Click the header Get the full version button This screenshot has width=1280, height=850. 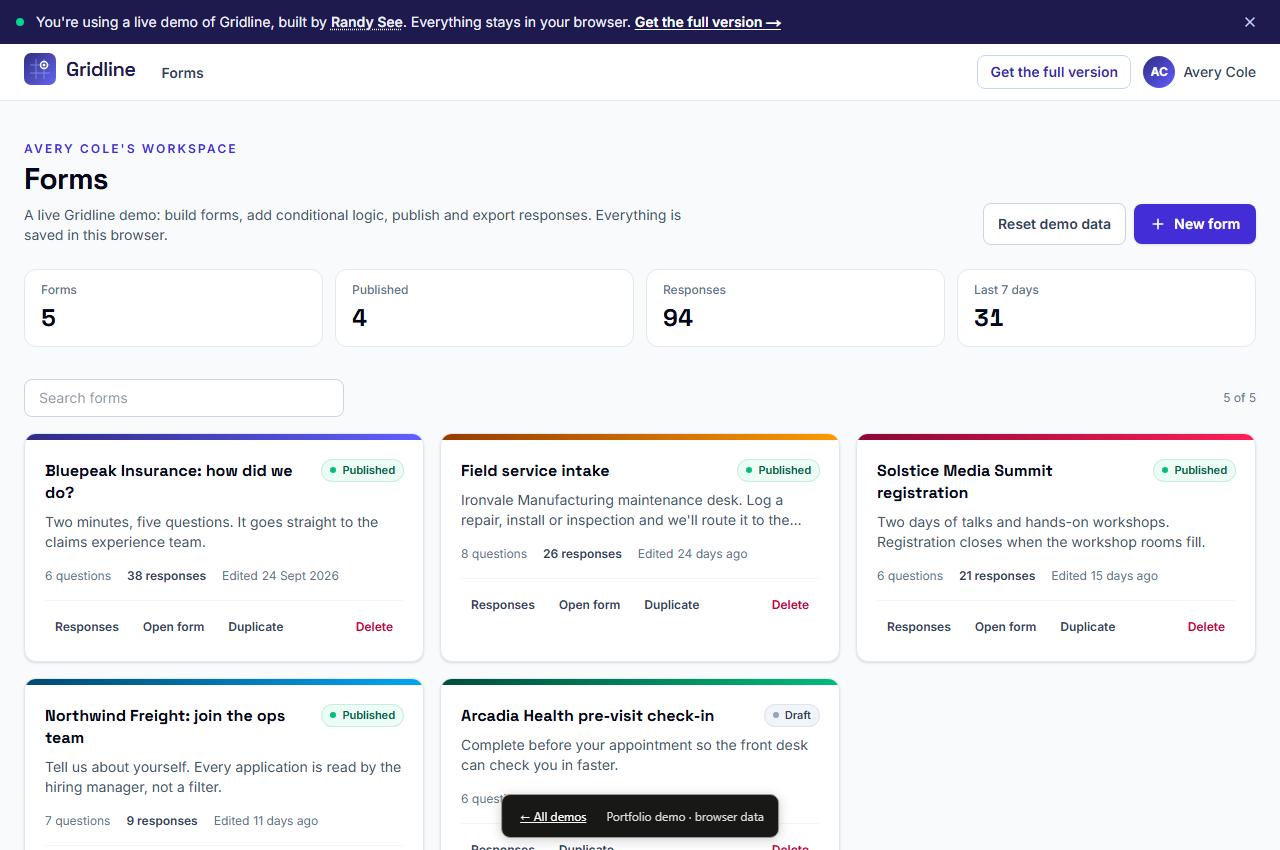1054,72
